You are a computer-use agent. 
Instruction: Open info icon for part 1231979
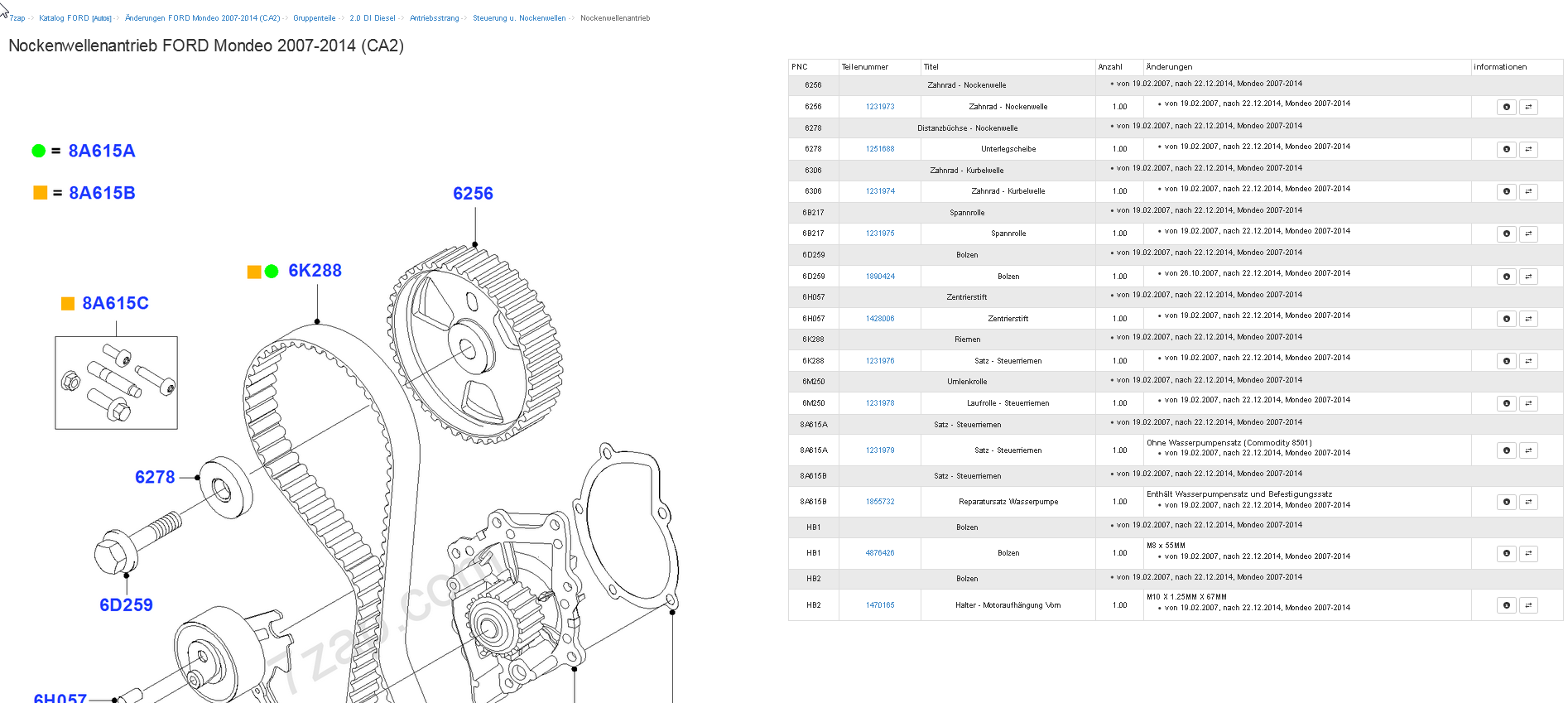pyautogui.click(x=1506, y=450)
